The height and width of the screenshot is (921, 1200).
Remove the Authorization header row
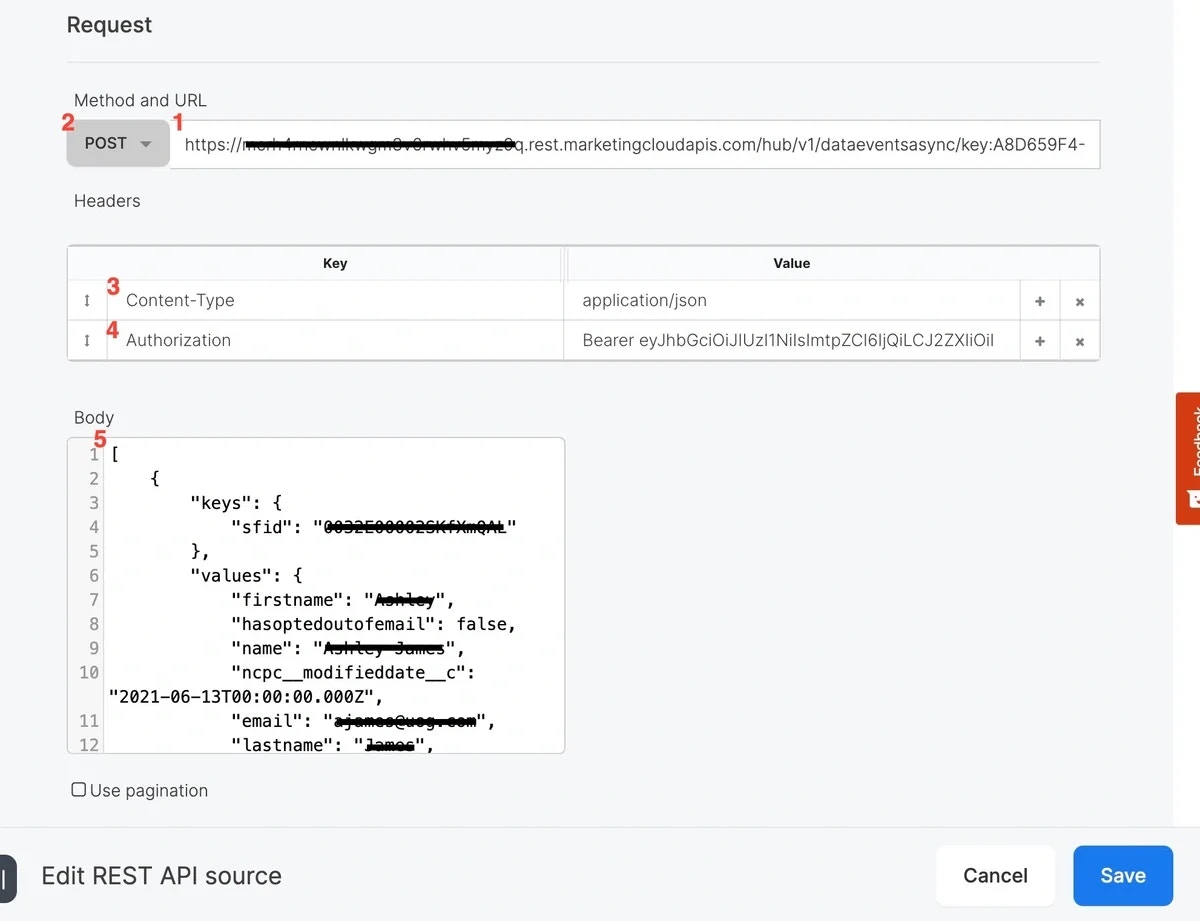(x=1080, y=341)
